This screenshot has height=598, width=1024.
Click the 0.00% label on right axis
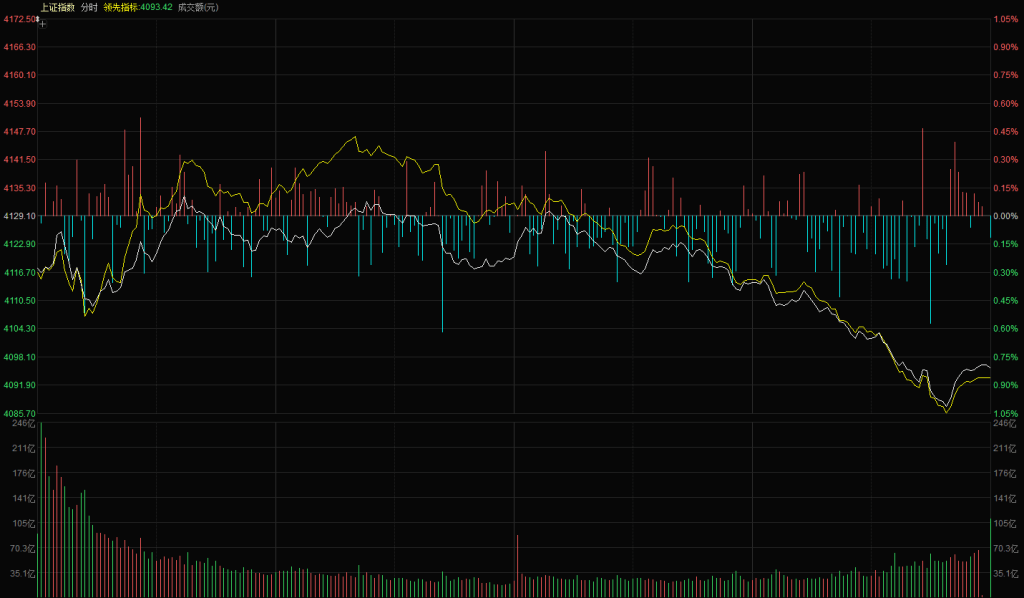tap(1005, 216)
